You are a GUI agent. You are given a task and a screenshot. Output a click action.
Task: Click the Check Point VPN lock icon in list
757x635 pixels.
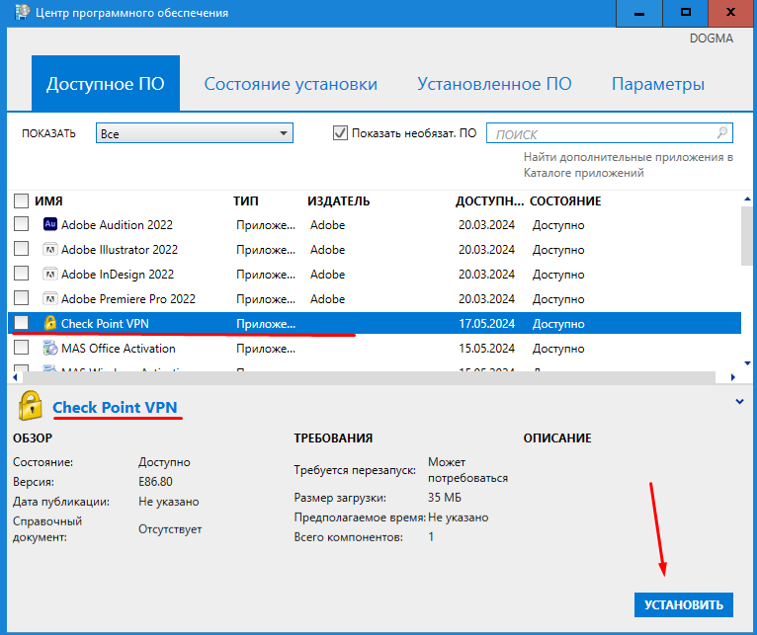pyautogui.click(x=51, y=324)
